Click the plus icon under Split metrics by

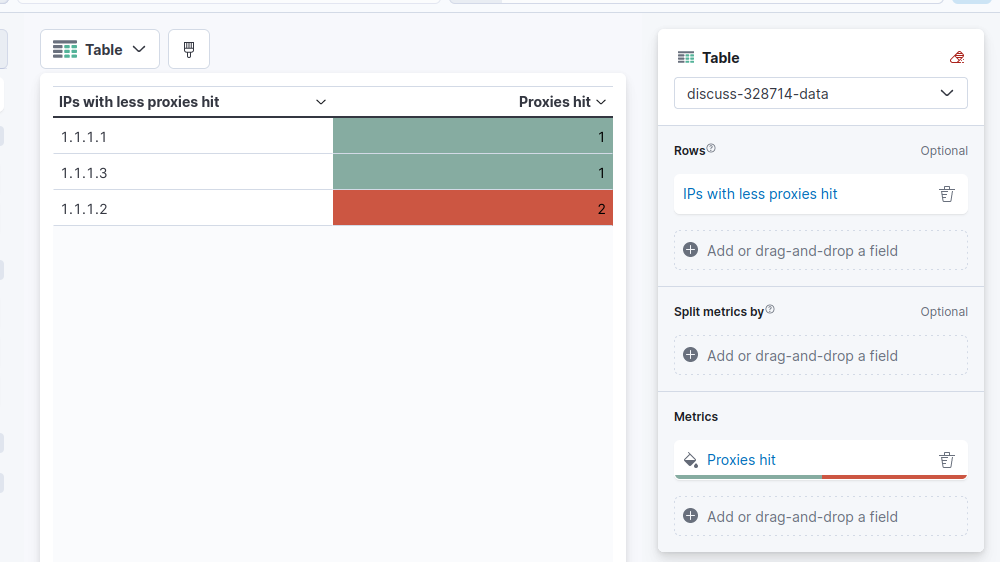[690, 355]
